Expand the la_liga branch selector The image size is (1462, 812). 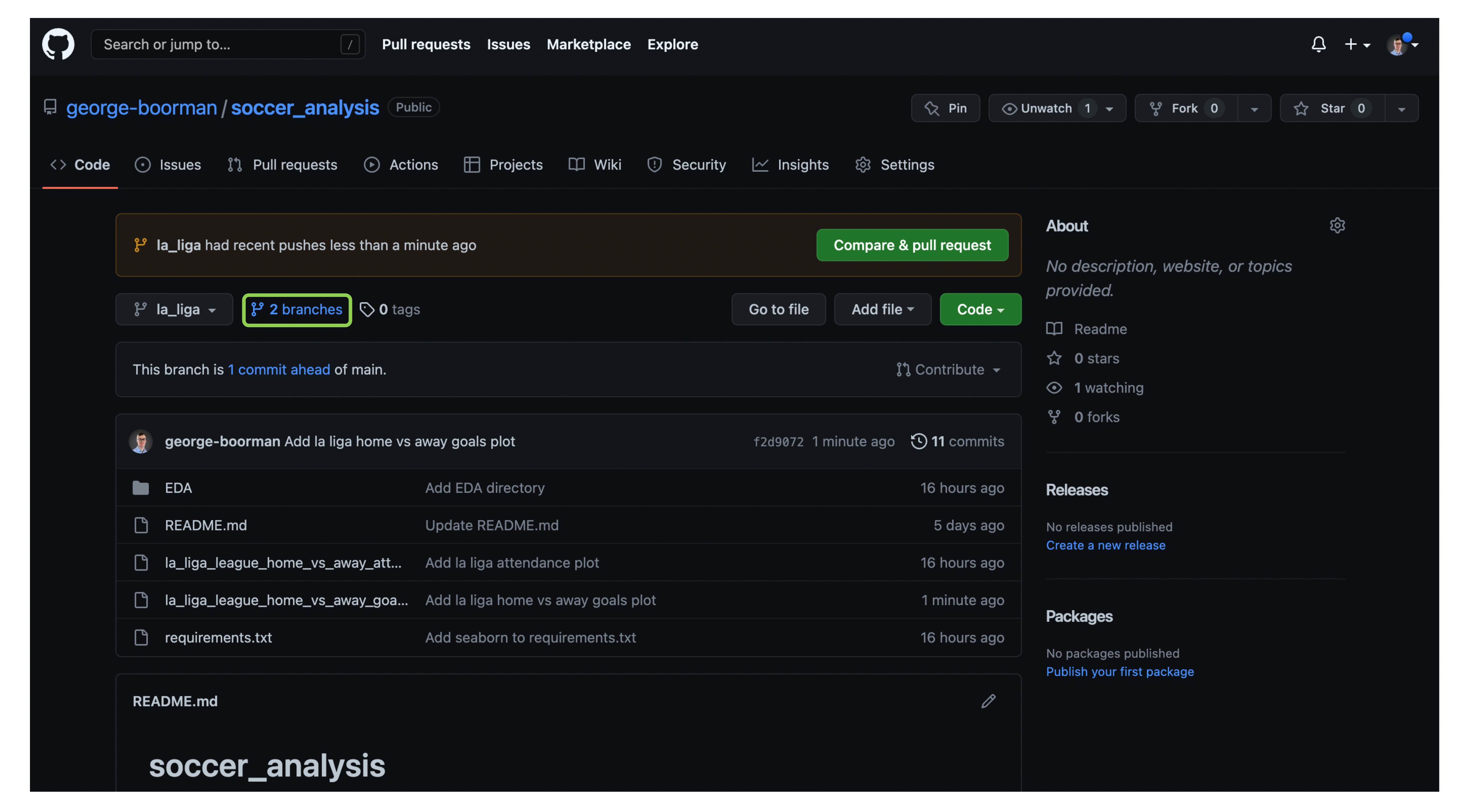174,309
